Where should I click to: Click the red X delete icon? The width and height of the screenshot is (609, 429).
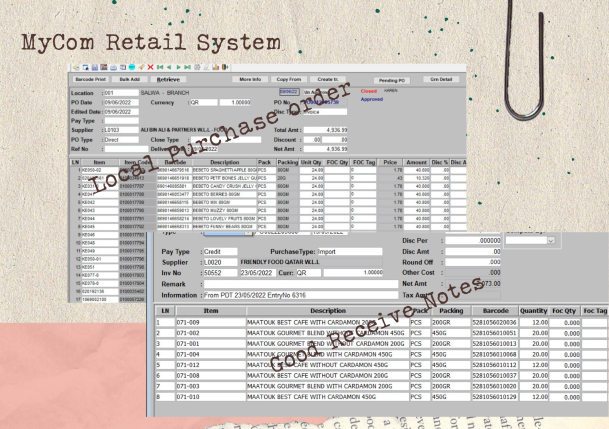(150, 68)
